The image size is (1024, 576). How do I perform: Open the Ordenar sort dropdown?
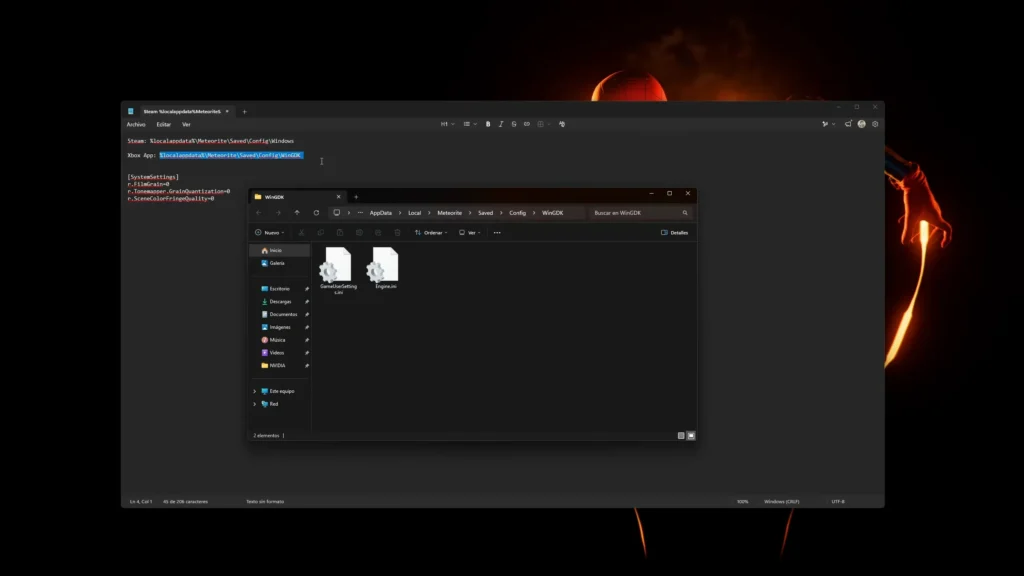pos(431,232)
